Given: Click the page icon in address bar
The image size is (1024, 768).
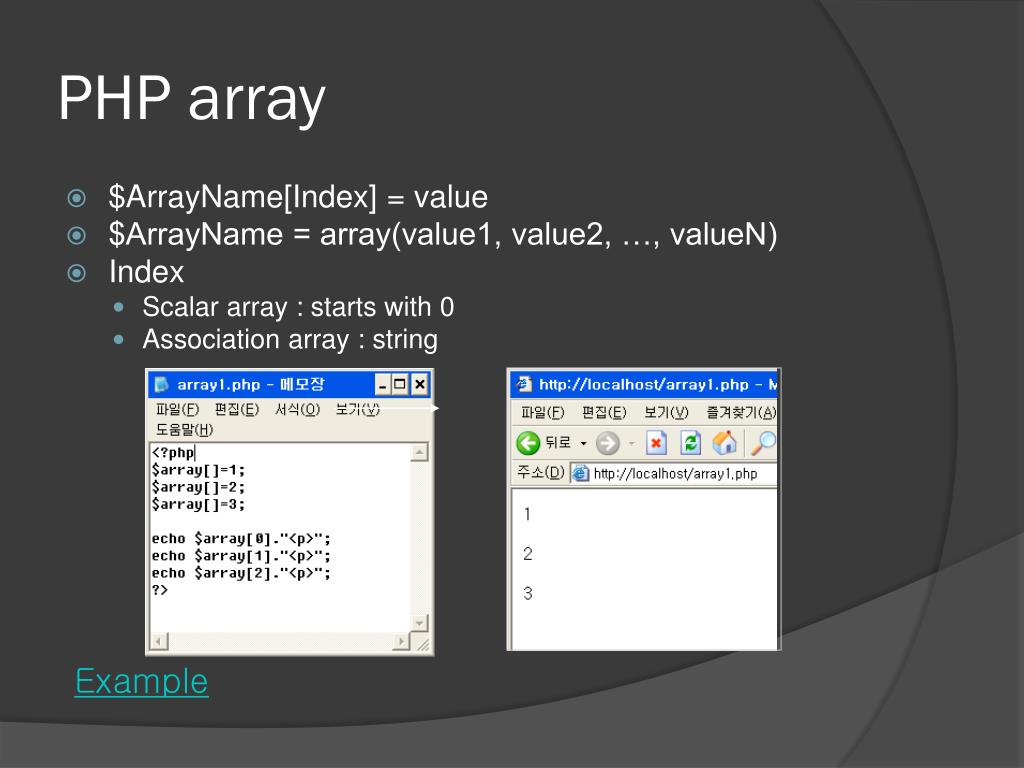Looking at the screenshot, I should [581, 473].
